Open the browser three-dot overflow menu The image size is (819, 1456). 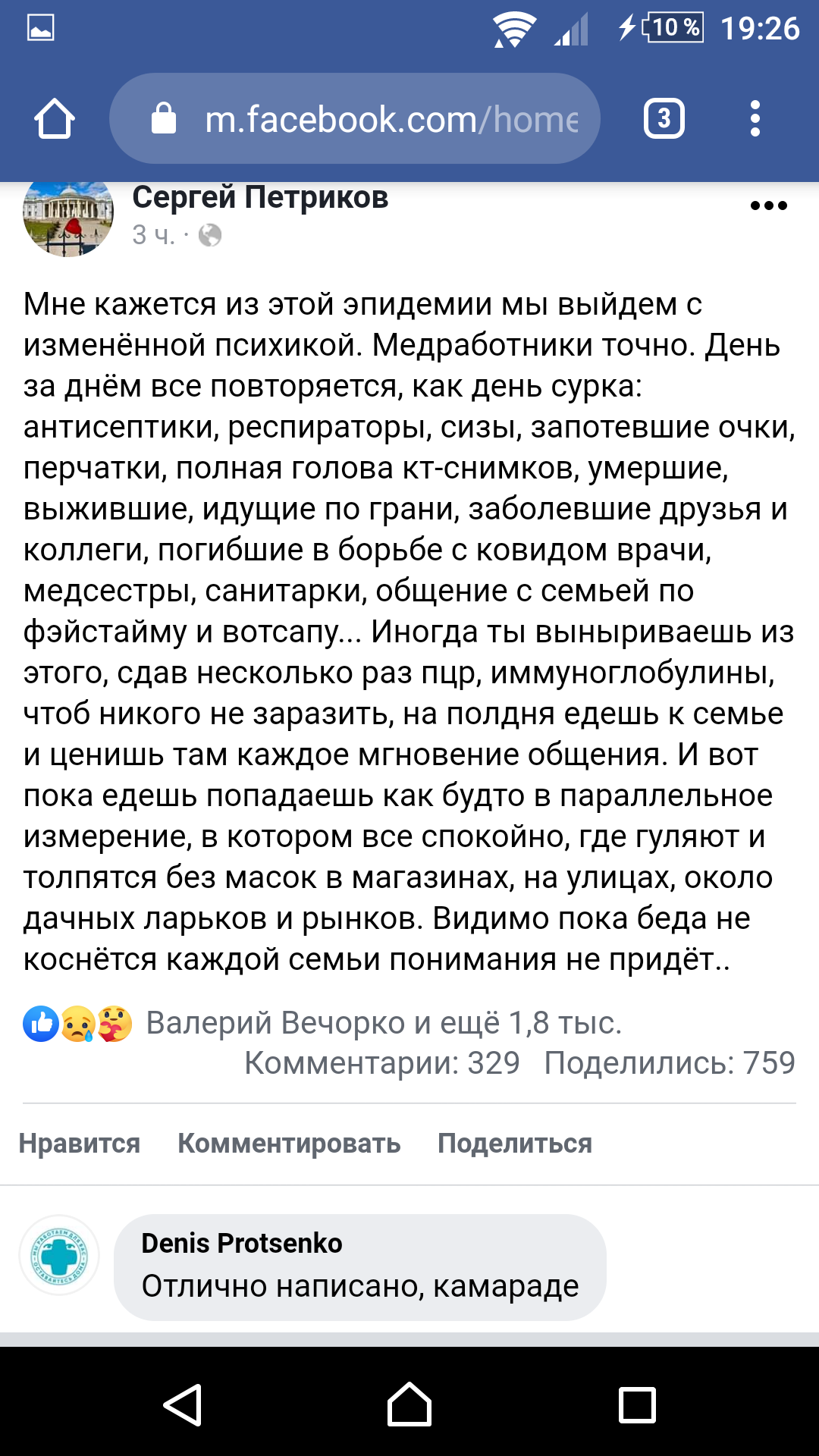[755, 119]
